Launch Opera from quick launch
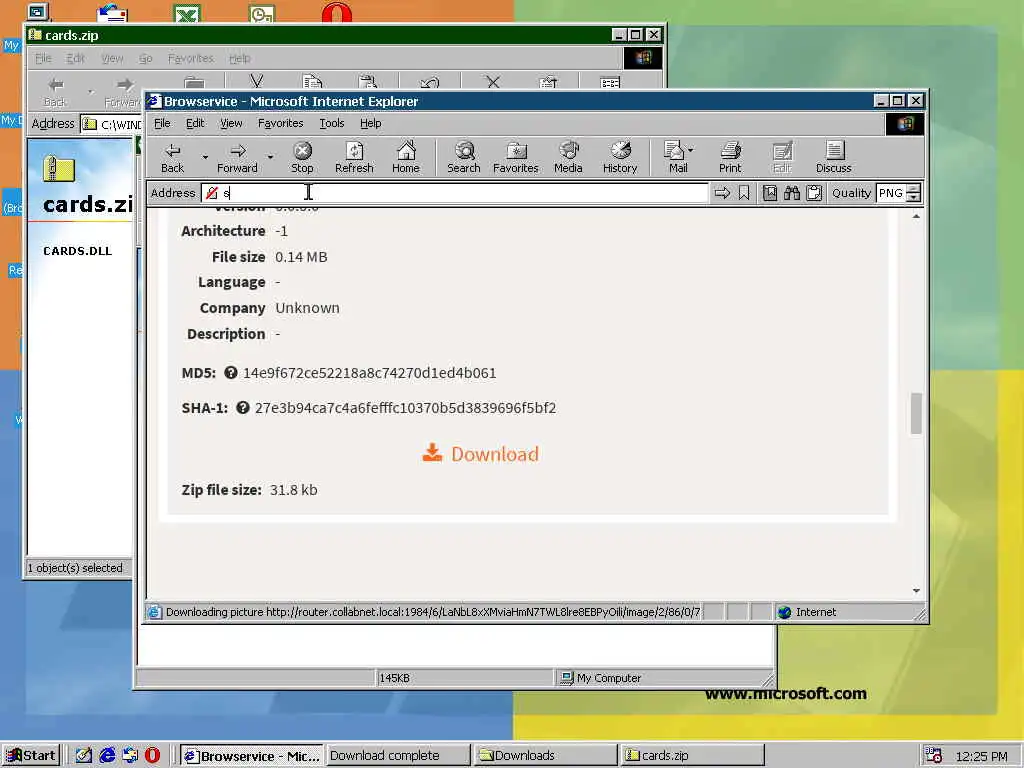The height and width of the screenshot is (768, 1024). [152, 756]
